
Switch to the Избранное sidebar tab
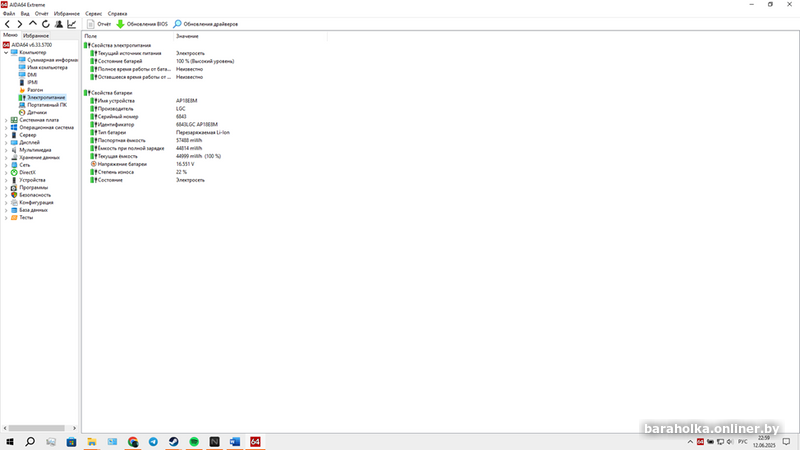click(36, 36)
